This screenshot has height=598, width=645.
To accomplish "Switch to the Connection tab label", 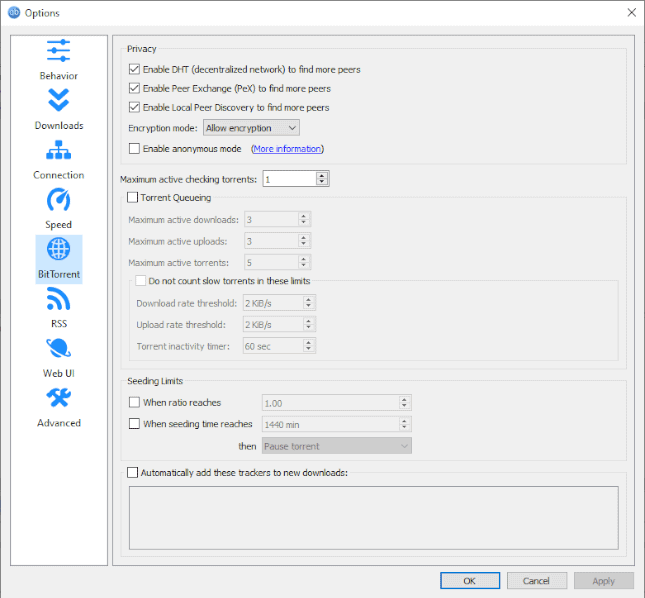I will coord(58,175).
